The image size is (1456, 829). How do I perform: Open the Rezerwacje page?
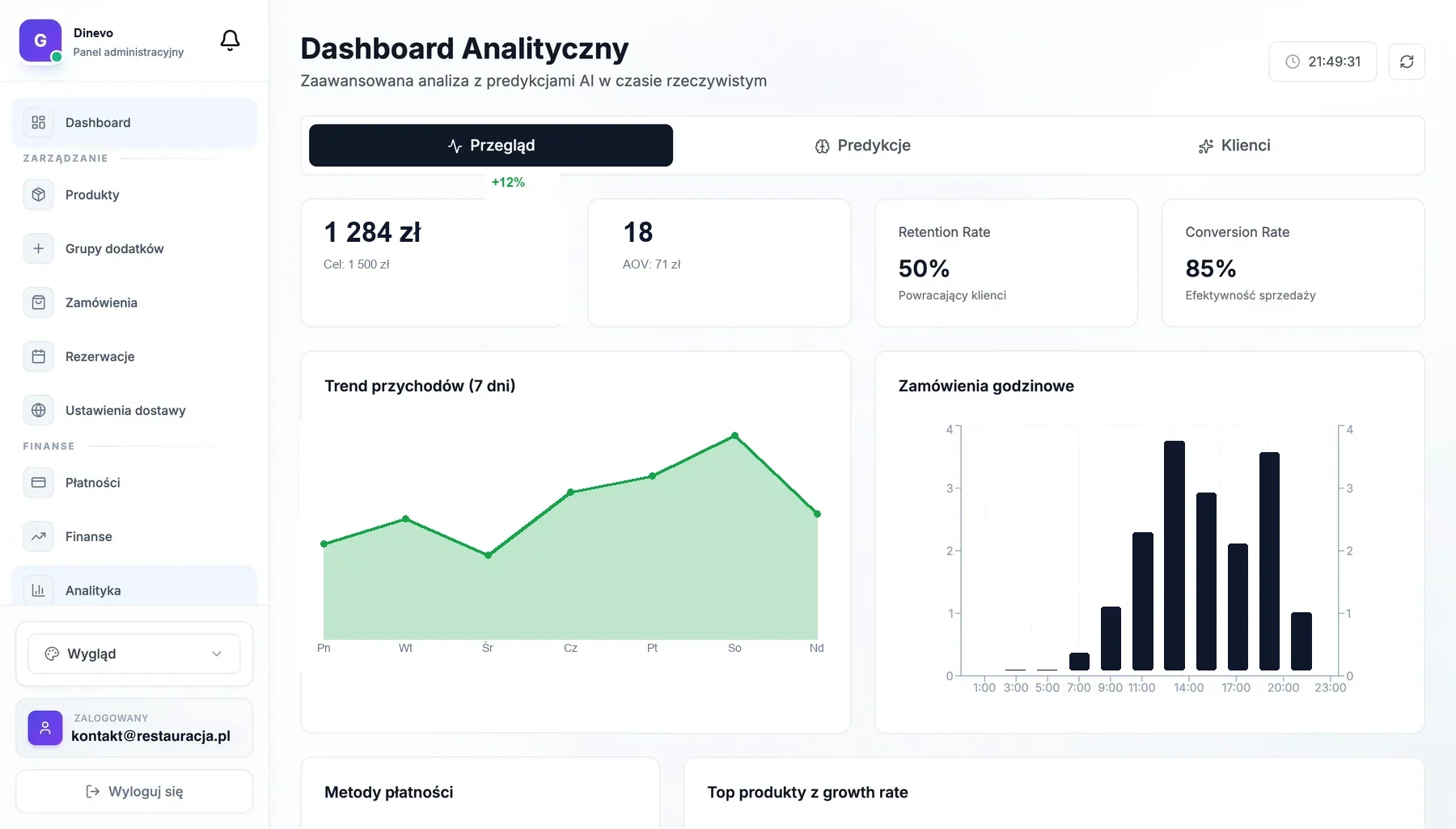click(134, 357)
